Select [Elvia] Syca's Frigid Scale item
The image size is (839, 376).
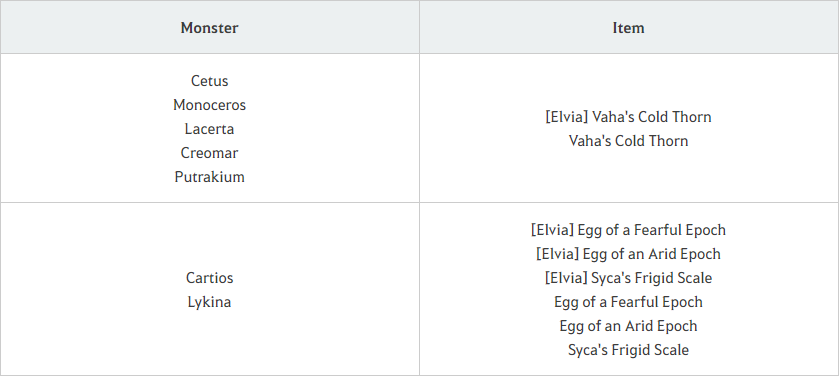pos(628,278)
